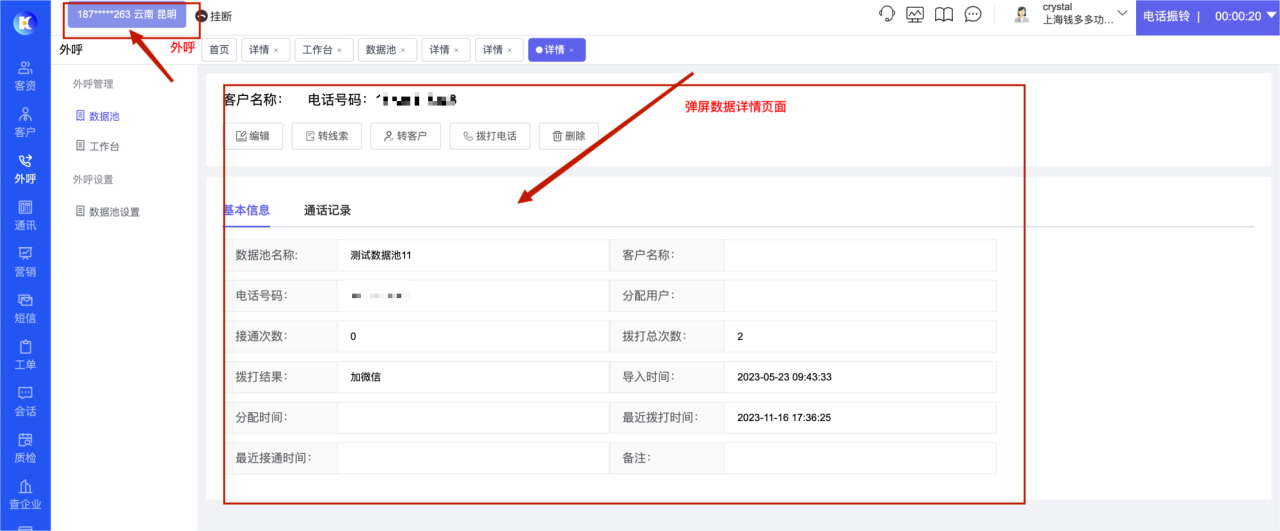1280x531 pixels.
Task: Open the book help icon in the top bar
Action: click(x=943, y=14)
